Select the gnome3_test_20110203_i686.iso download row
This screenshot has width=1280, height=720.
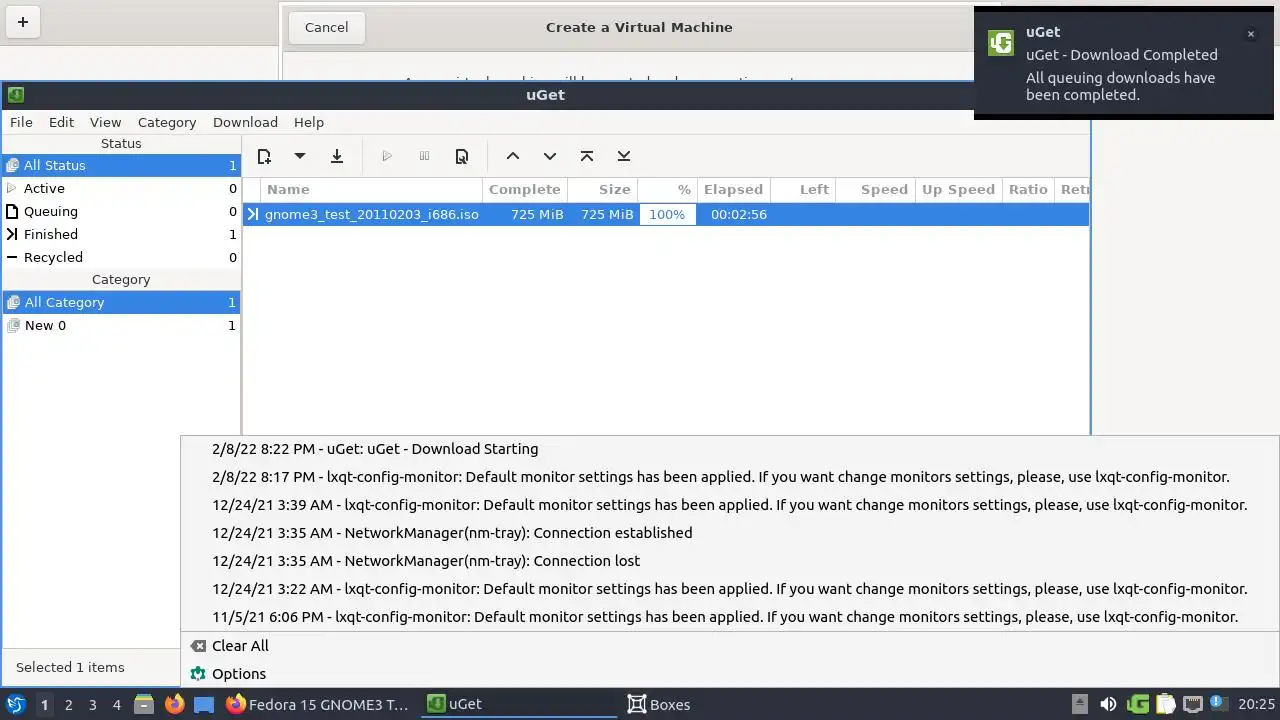666,214
